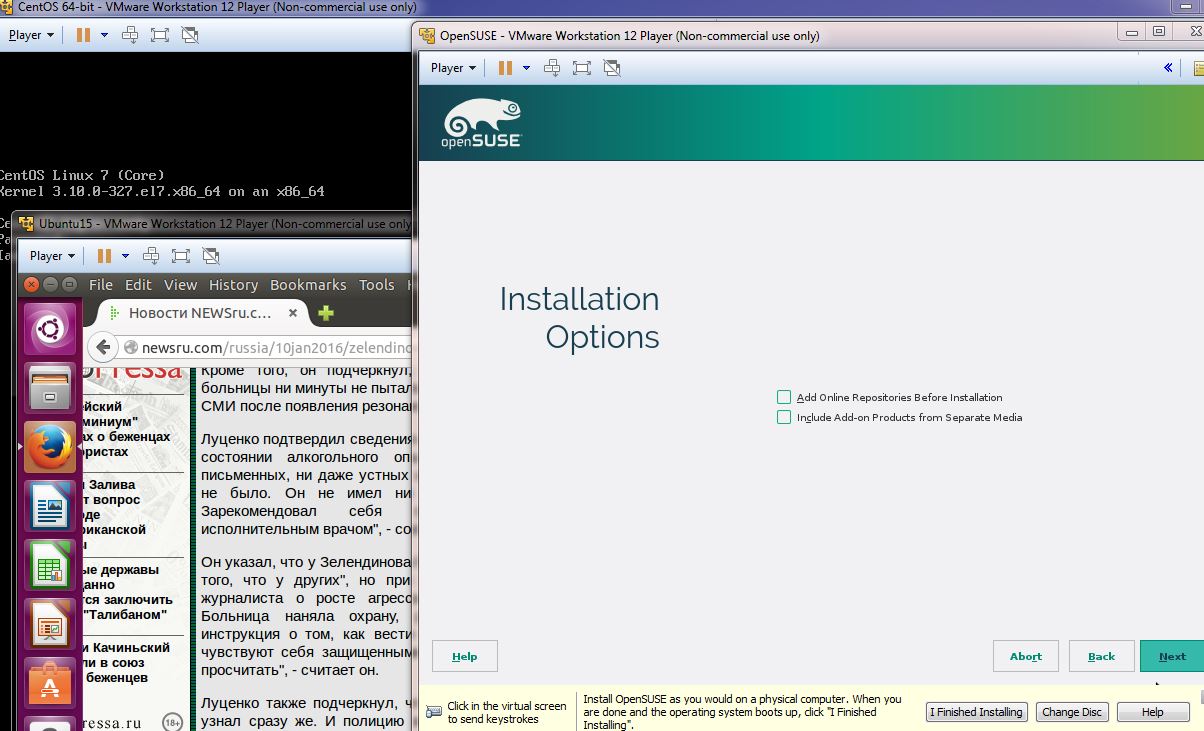Open the History menu in Firefox
The height and width of the screenshot is (731, 1204).
pos(233,285)
